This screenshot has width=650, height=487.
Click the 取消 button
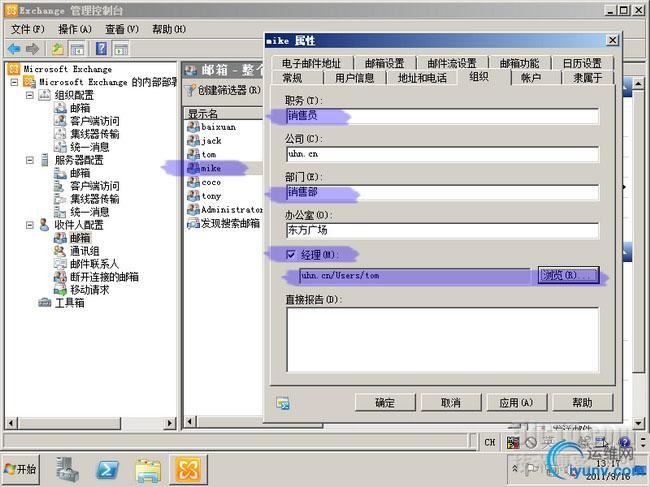coord(451,402)
